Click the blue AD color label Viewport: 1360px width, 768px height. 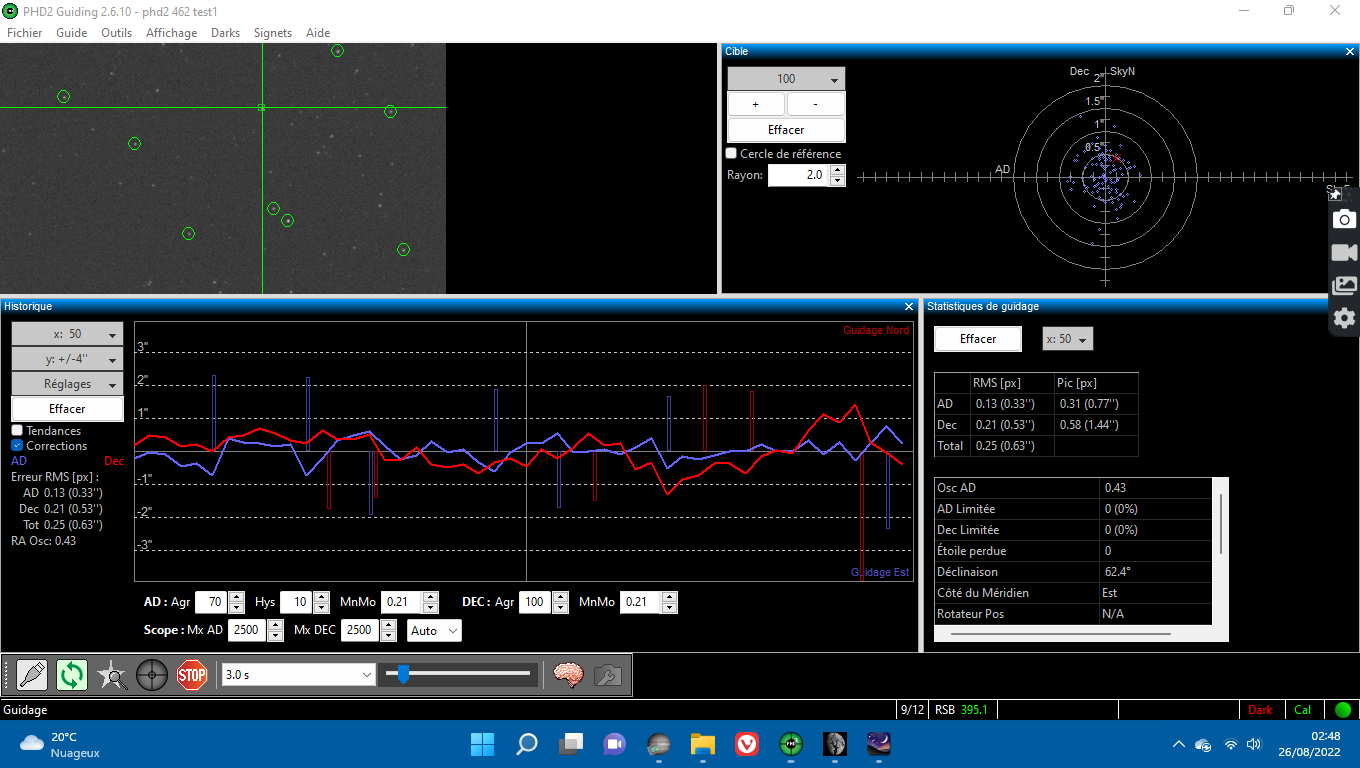(19, 461)
